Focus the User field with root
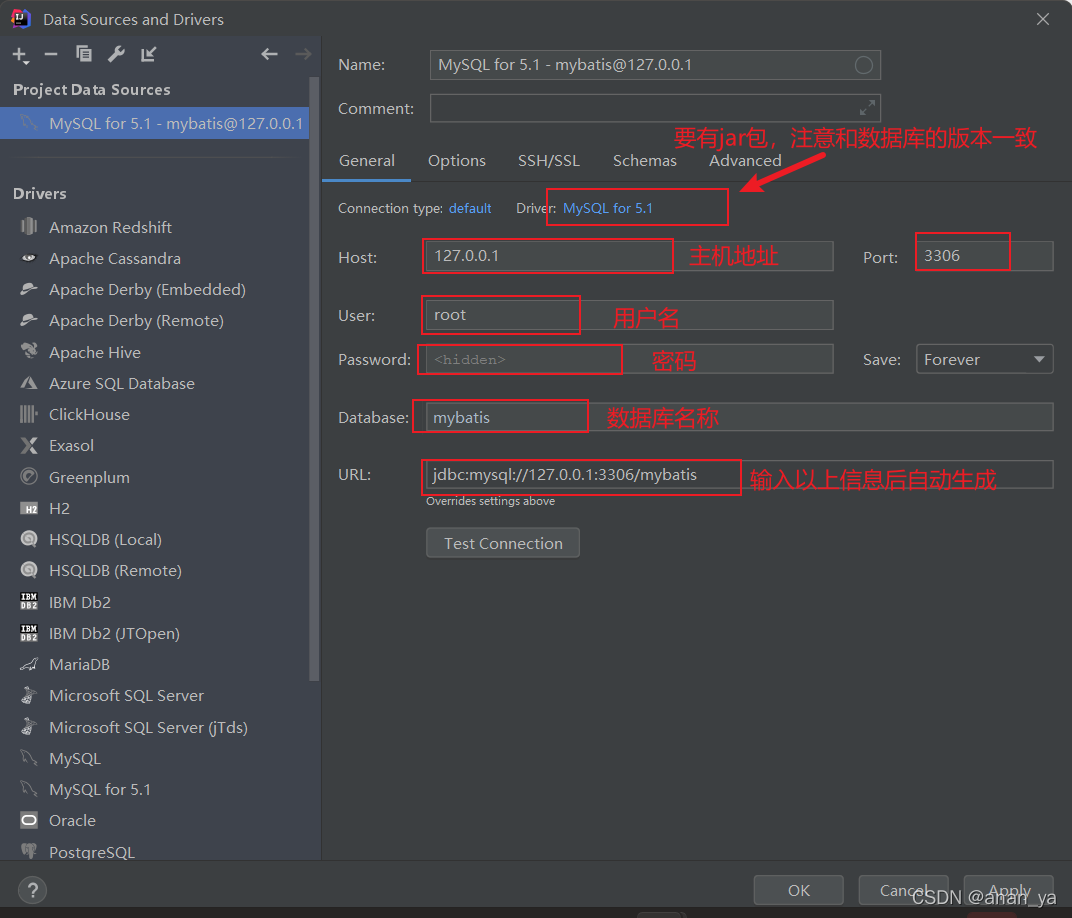 [629, 315]
